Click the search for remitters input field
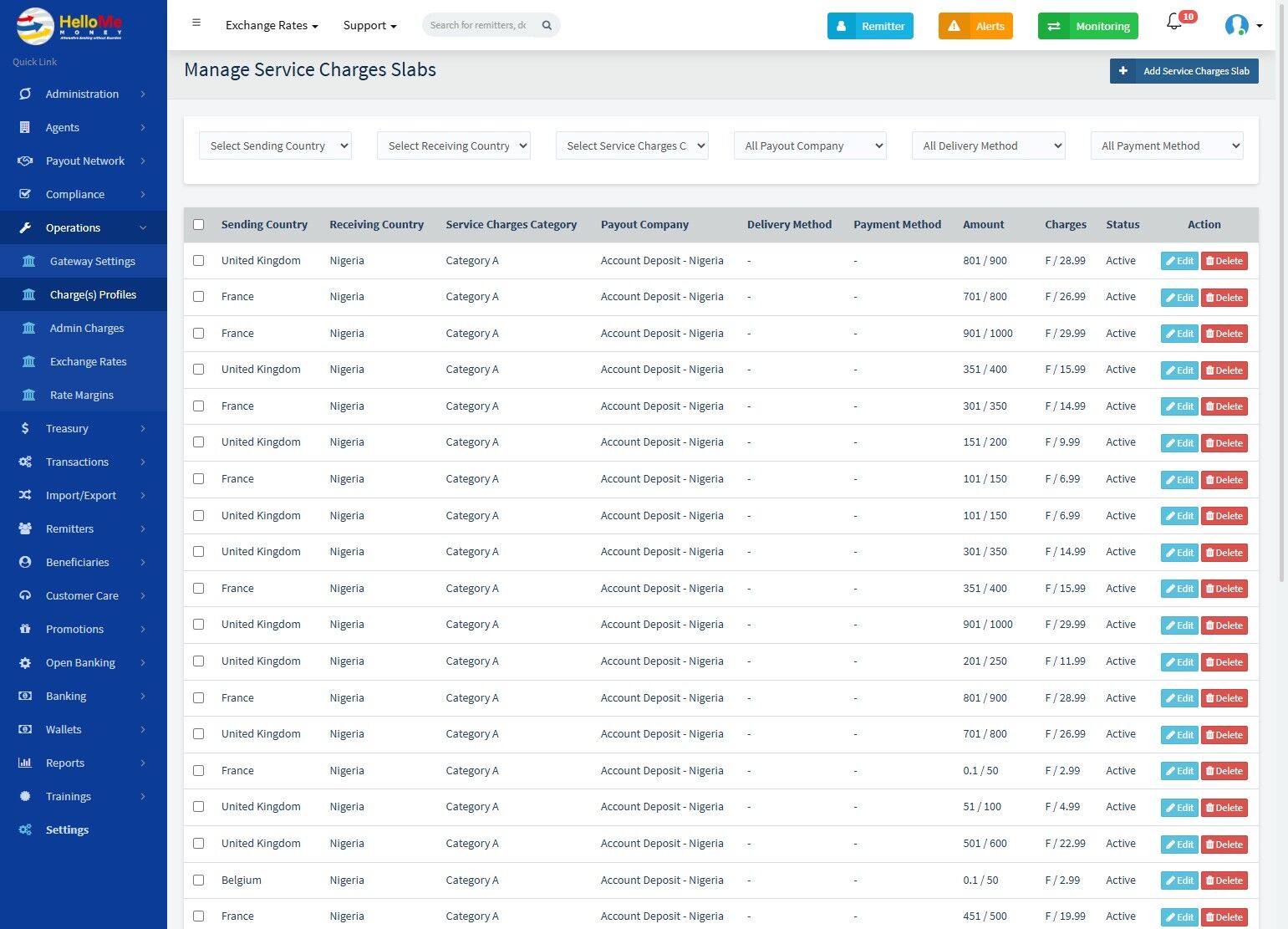 pos(480,25)
